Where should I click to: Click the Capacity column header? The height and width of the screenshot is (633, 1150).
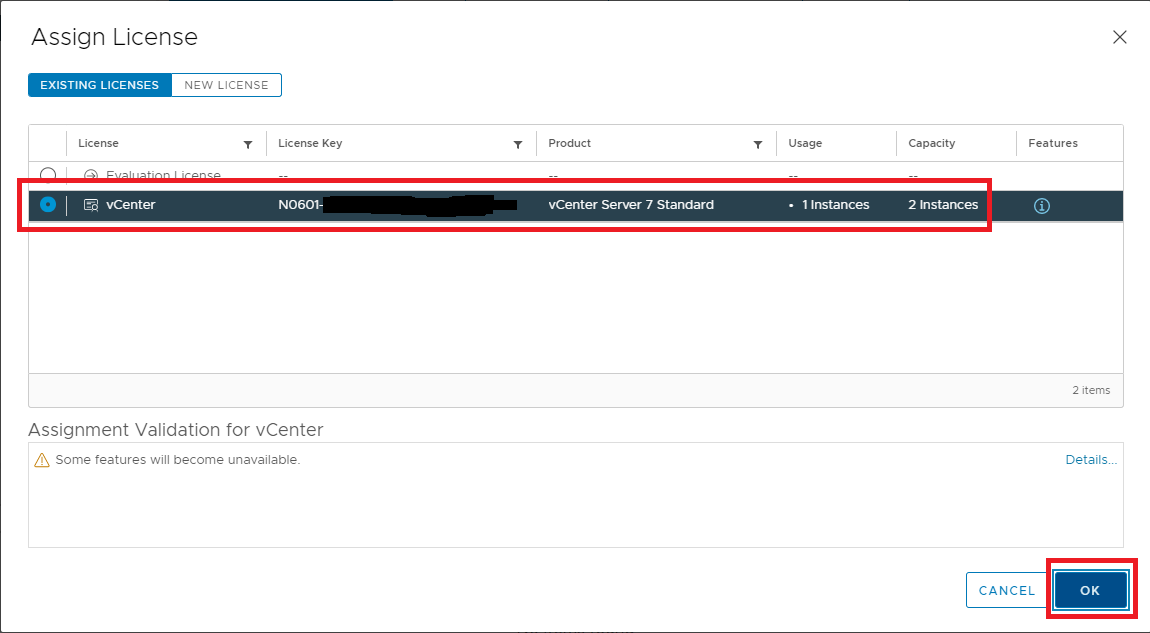pos(931,143)
